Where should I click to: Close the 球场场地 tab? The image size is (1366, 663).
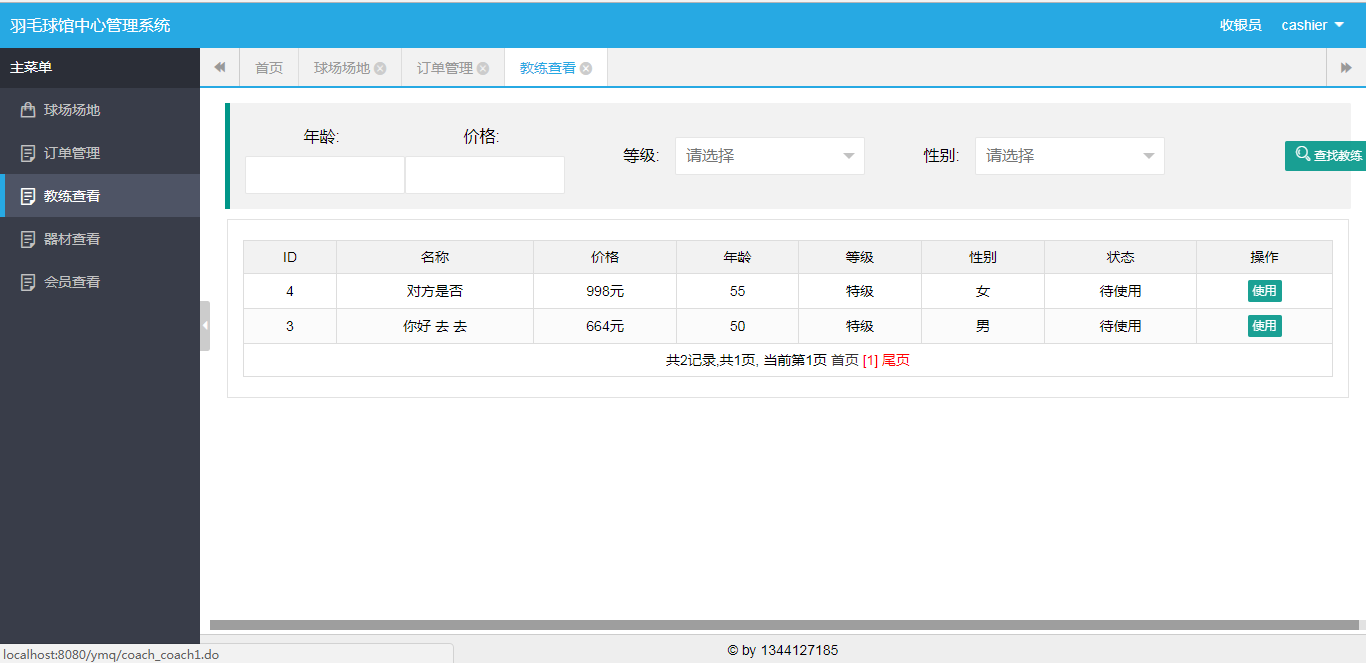[x=380, y=68]
